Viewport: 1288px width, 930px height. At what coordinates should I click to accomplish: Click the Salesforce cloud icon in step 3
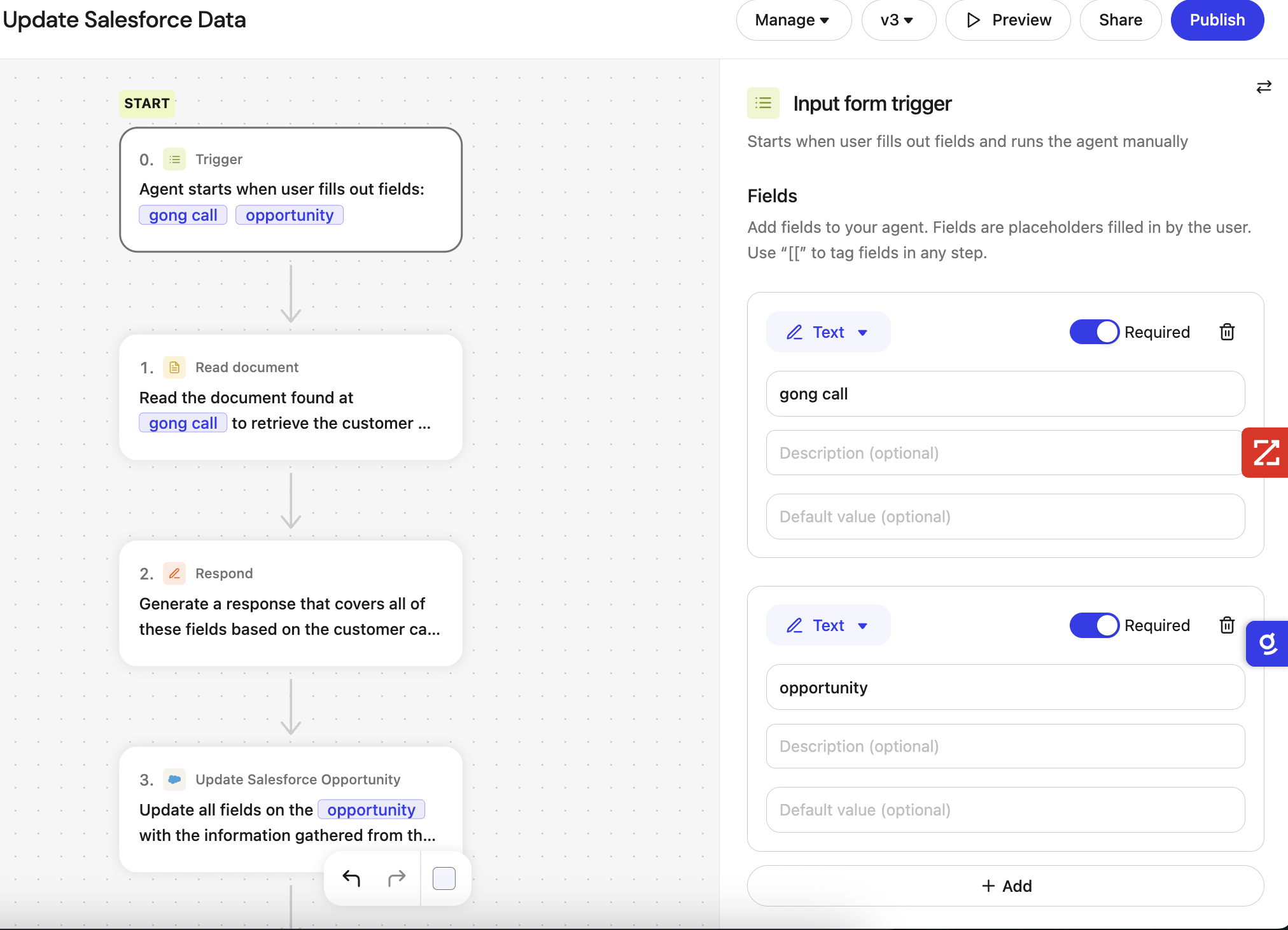pyautogui.click(x=174, y=779)
